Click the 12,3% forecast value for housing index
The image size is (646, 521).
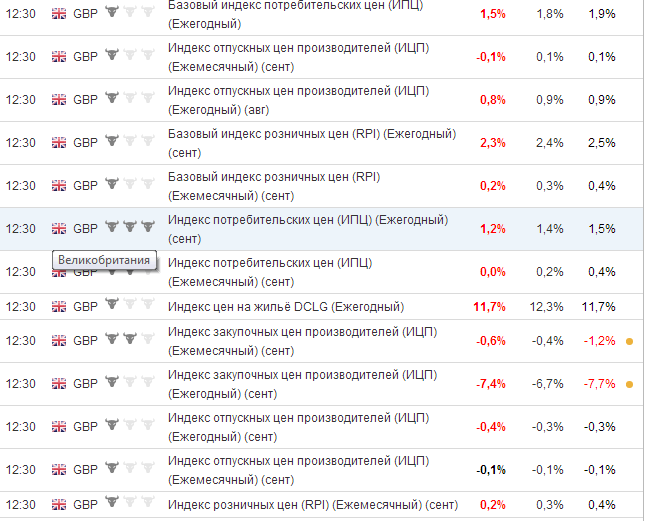546,307
